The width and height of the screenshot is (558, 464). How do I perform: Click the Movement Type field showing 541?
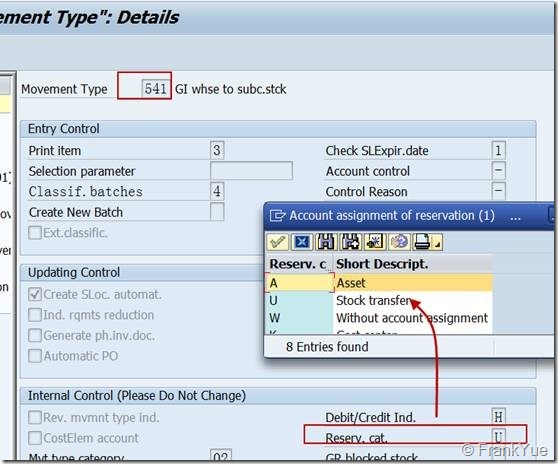155,89
